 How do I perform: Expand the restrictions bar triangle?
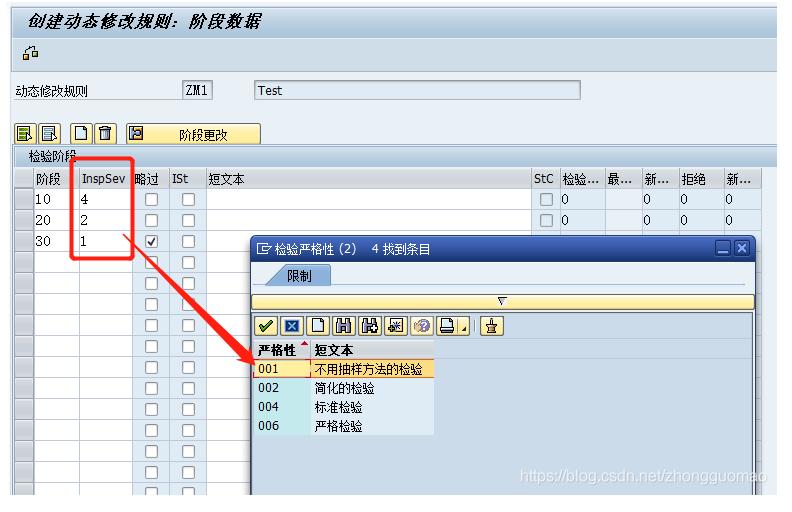click(502, 301)
